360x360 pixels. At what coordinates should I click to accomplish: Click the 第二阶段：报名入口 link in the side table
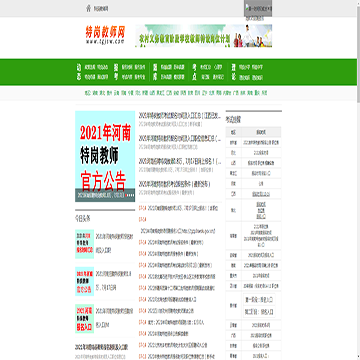(x=259, y=312)
